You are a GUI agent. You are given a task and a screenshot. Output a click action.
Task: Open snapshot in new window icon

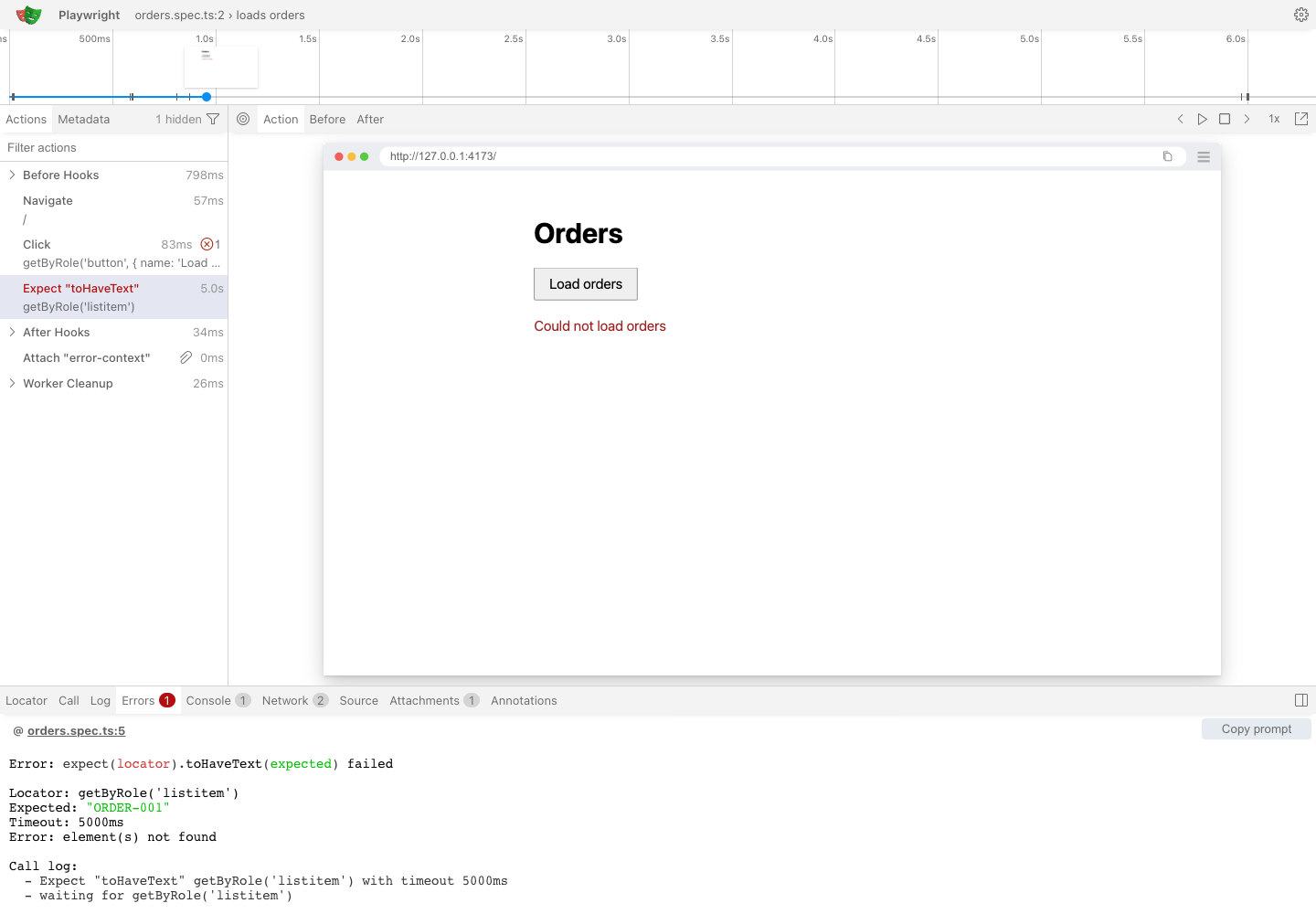tap(1301, 119)
